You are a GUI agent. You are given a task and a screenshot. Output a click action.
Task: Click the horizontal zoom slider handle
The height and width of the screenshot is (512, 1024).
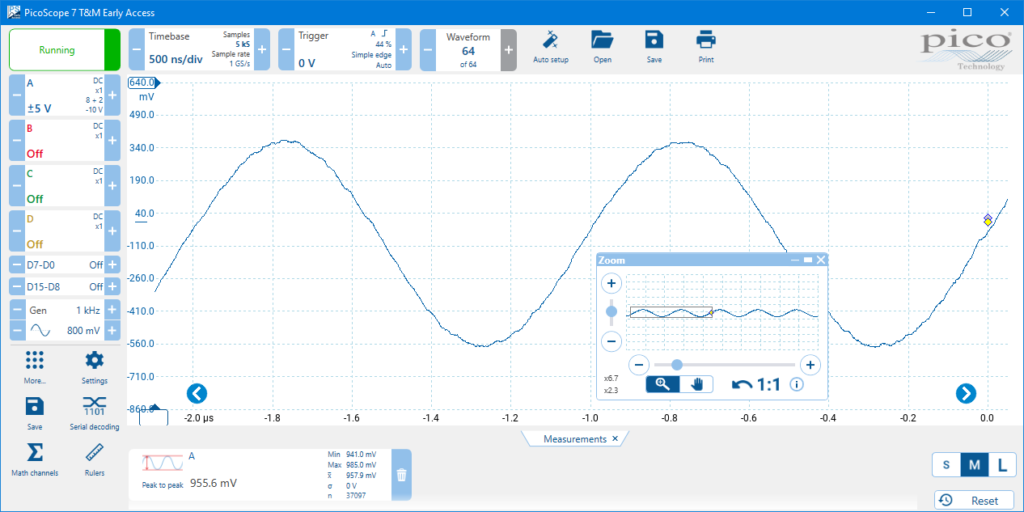(x=677, y=364)
